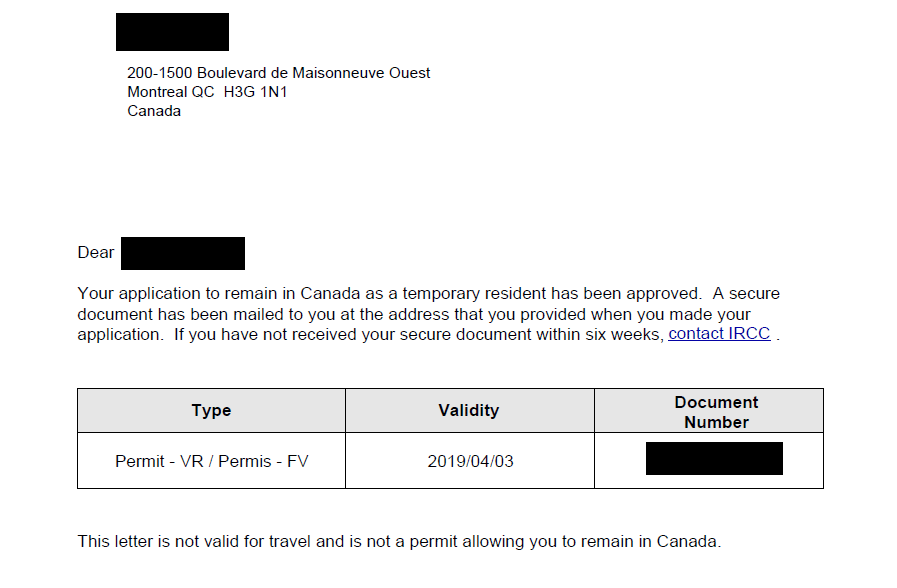Click the Montreal QC H3G 1N1 line
This screenshot has height=588, width=897.
(207, 92)
